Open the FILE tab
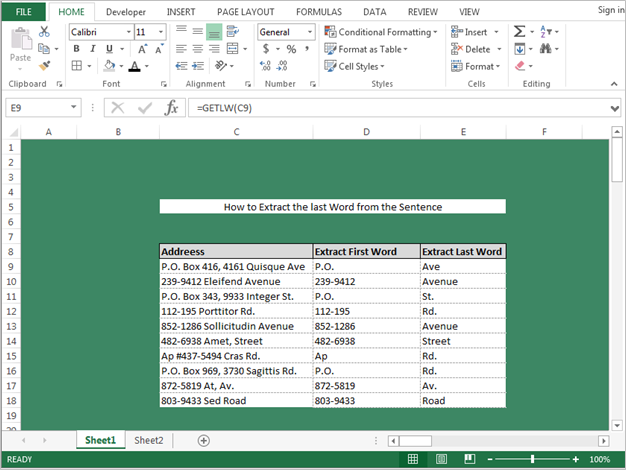 coord(24,12)
